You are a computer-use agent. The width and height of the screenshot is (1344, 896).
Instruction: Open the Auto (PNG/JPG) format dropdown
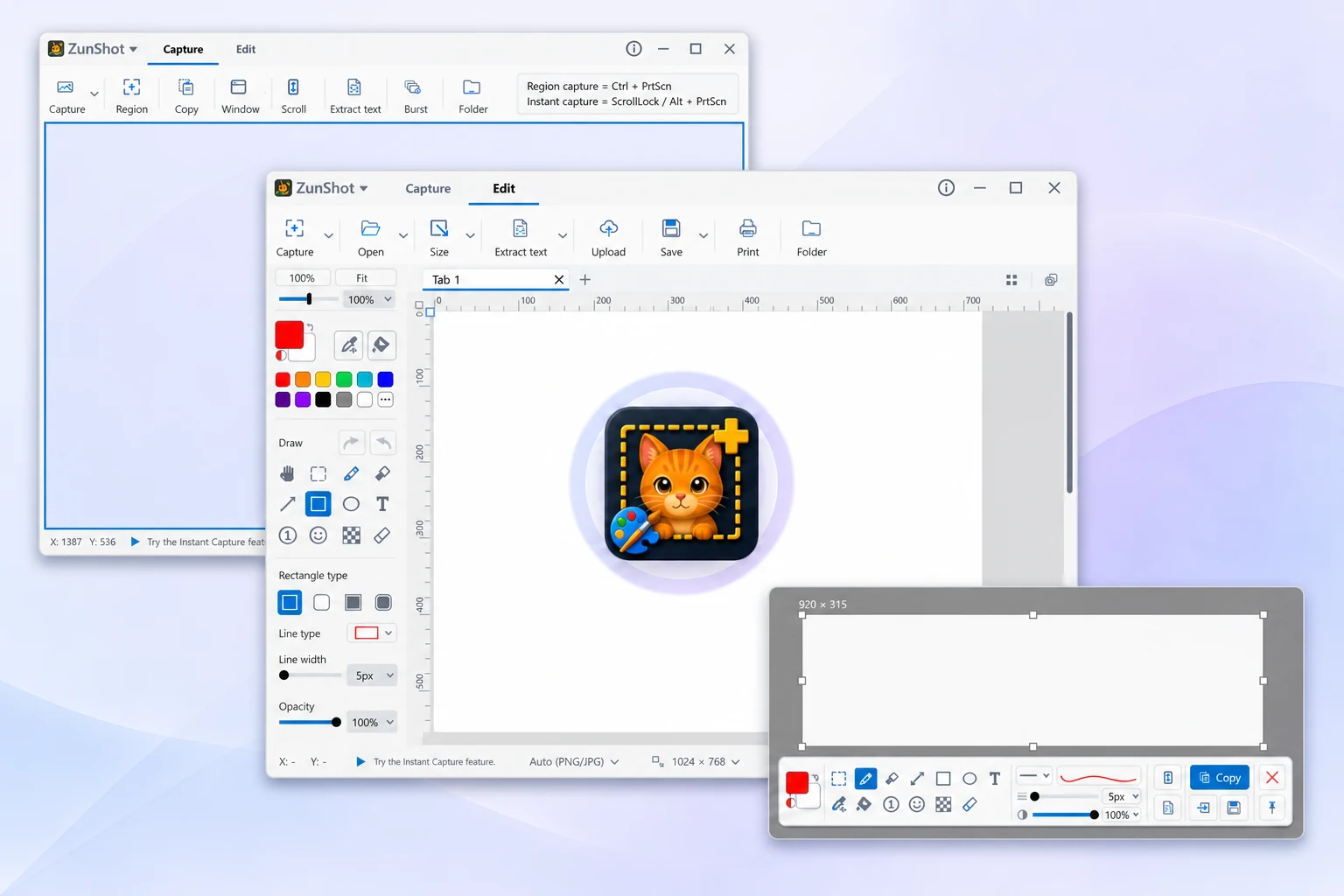(x=574, y=761)
